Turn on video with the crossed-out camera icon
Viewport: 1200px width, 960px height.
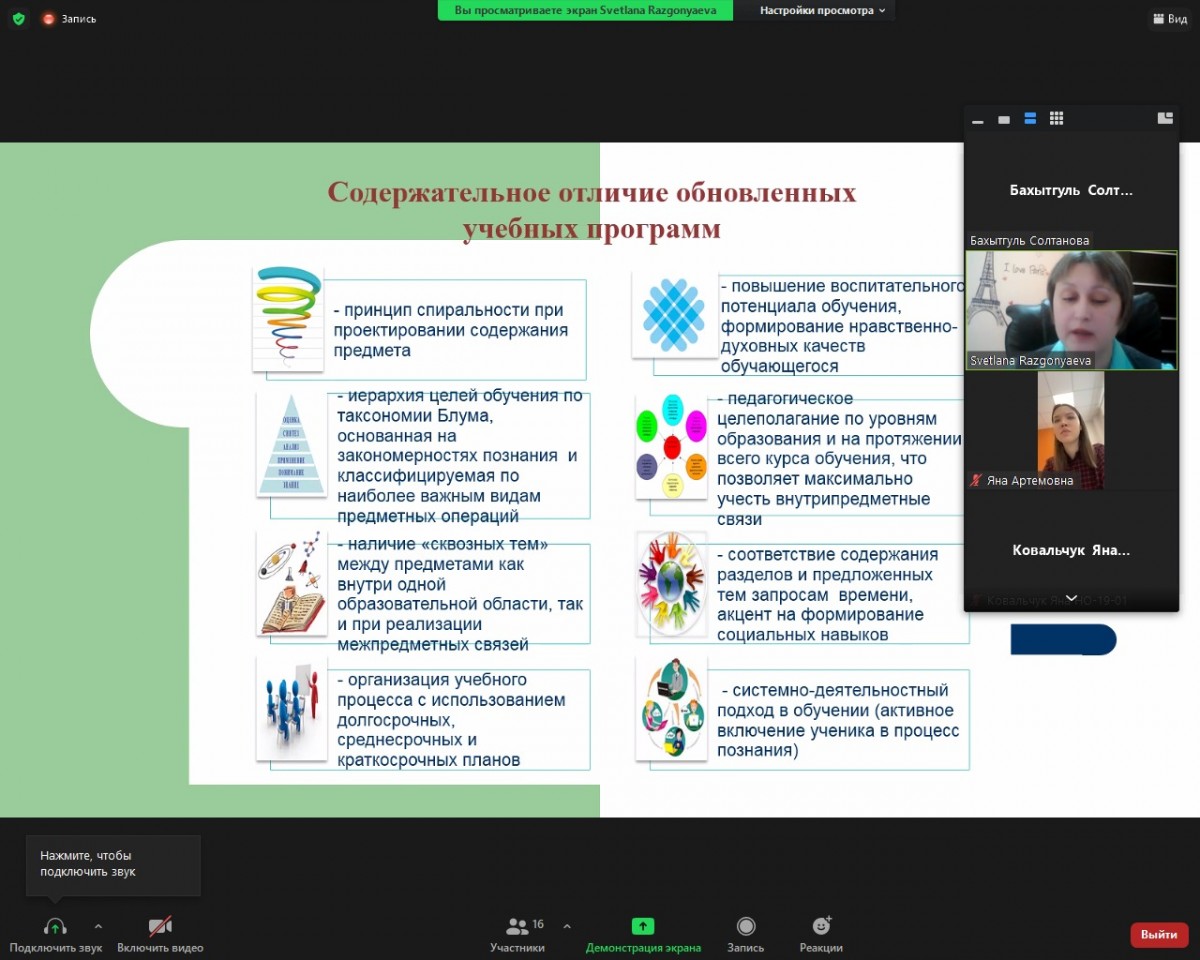(x=160, y=927)
